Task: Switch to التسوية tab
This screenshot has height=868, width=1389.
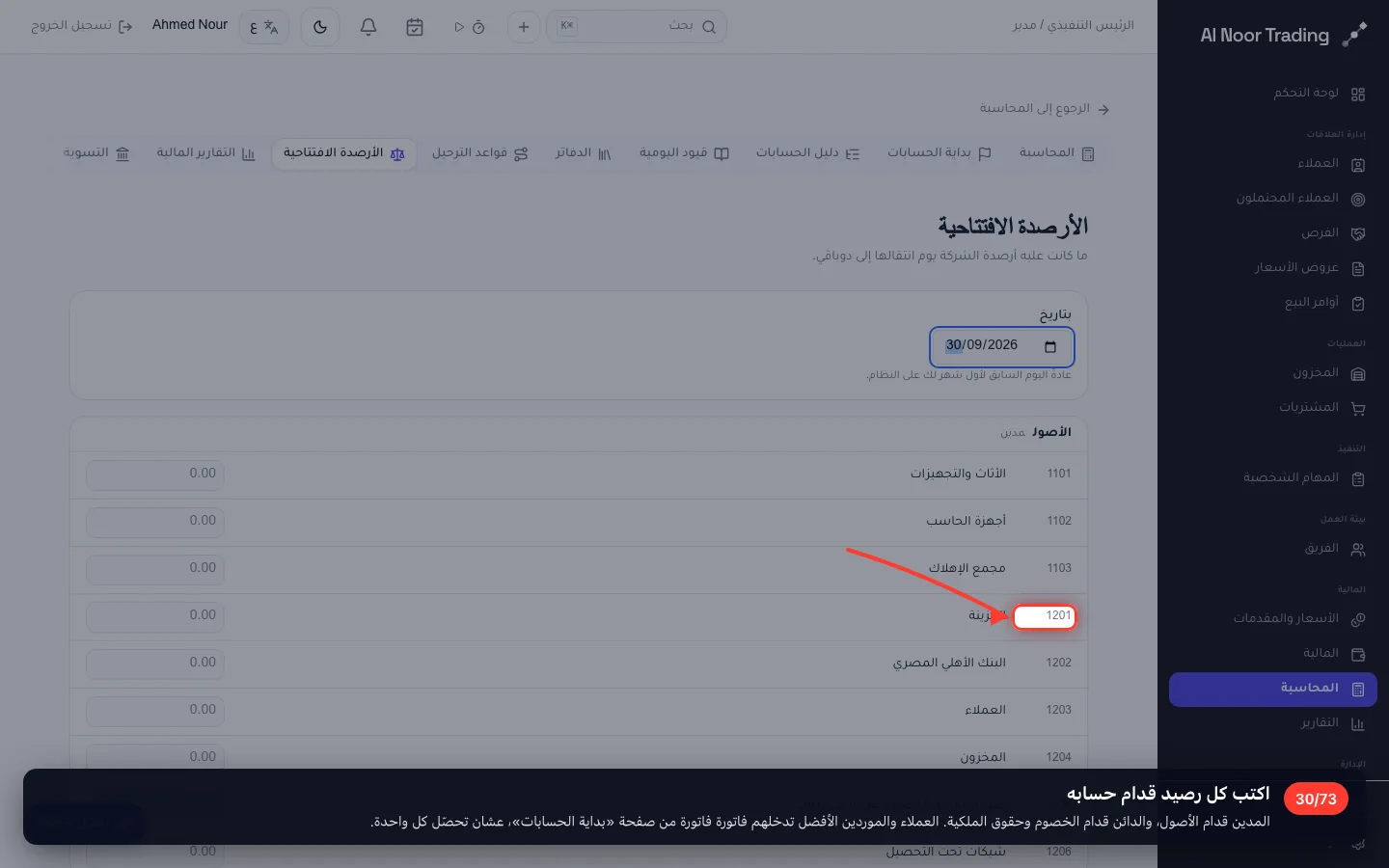Action: click(96, 153)
